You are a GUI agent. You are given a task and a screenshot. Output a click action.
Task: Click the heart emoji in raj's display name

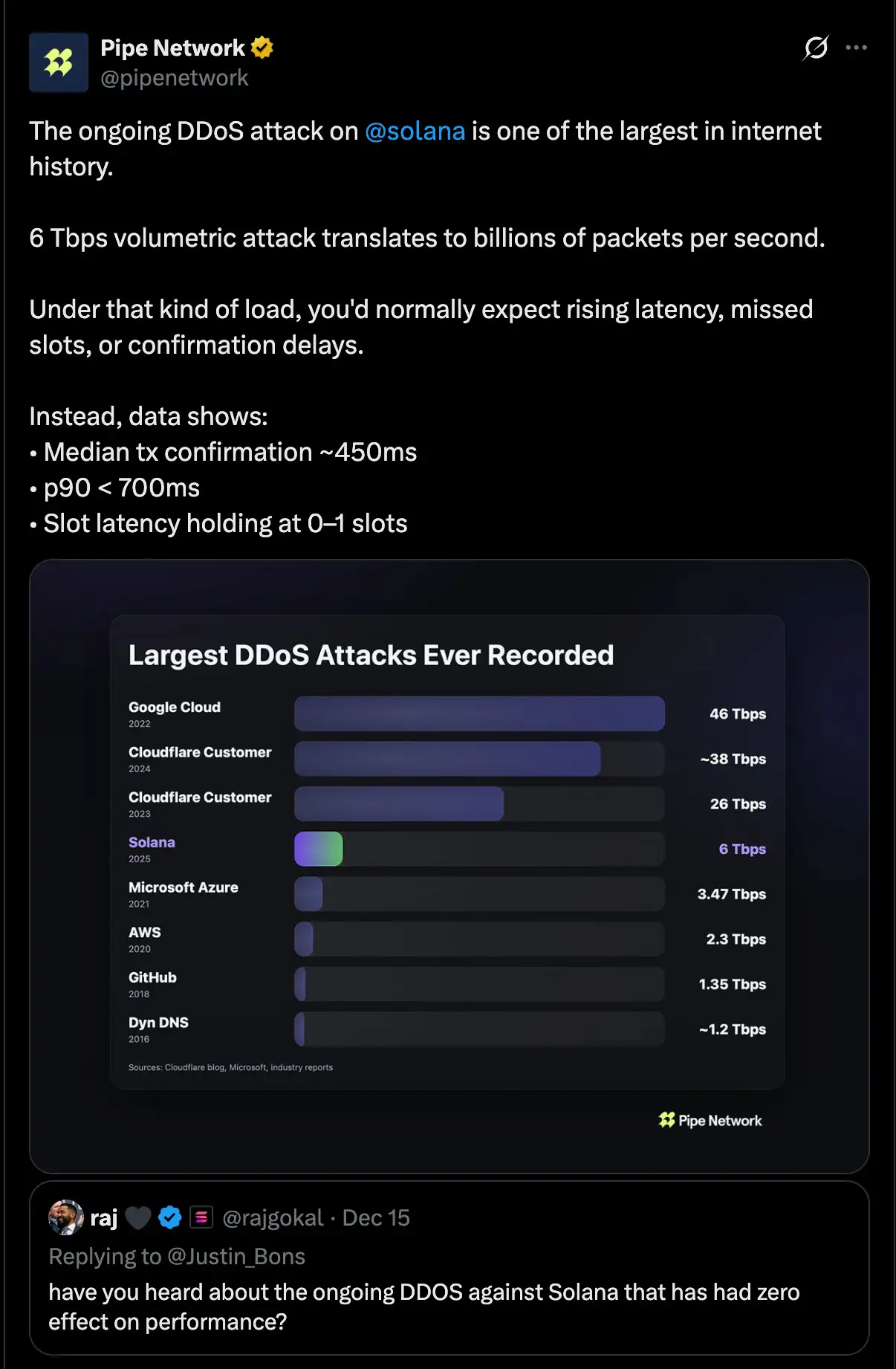coord(138,1217)
